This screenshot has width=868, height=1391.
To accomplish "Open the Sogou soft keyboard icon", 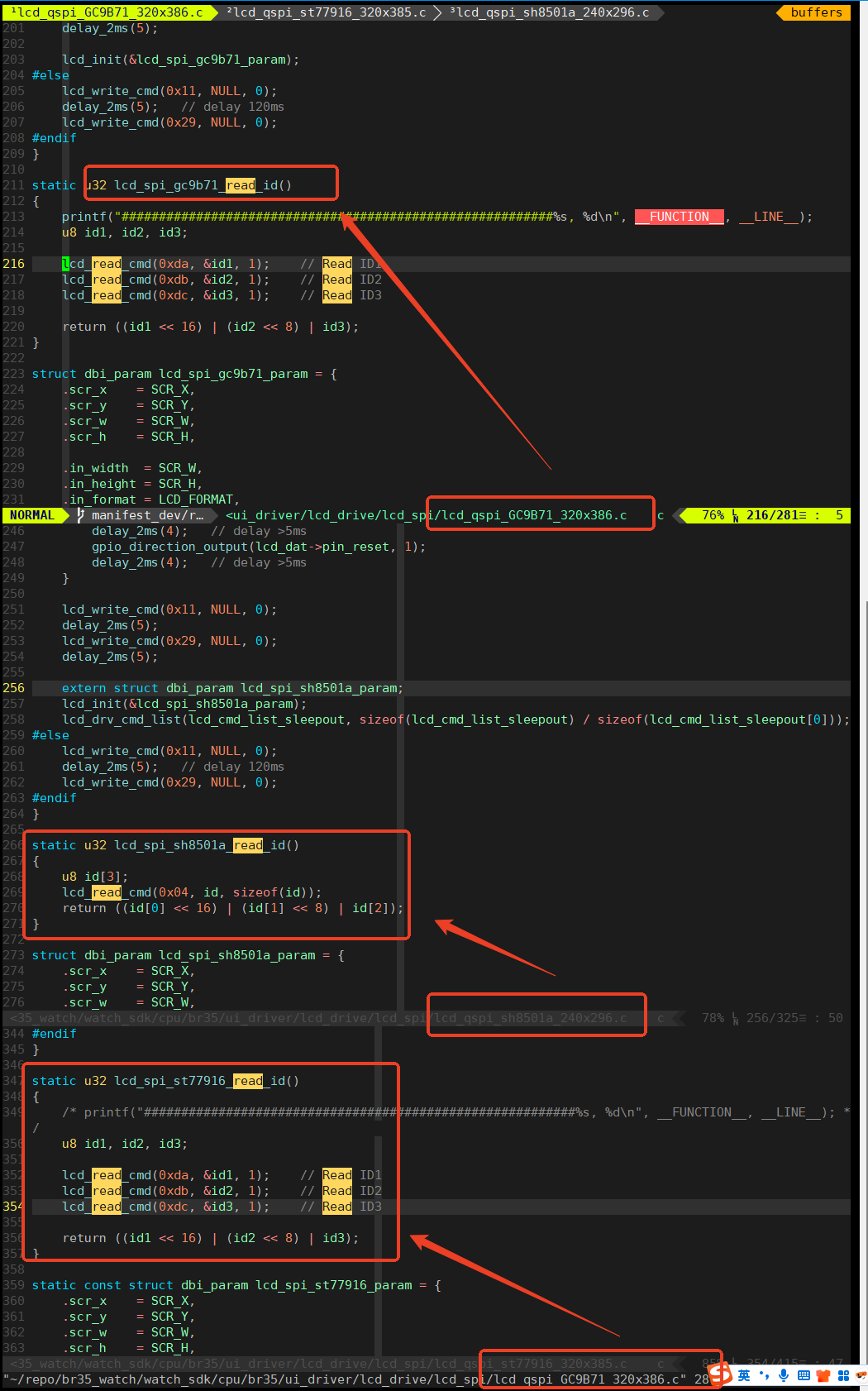I will (x=804, y=1375).
